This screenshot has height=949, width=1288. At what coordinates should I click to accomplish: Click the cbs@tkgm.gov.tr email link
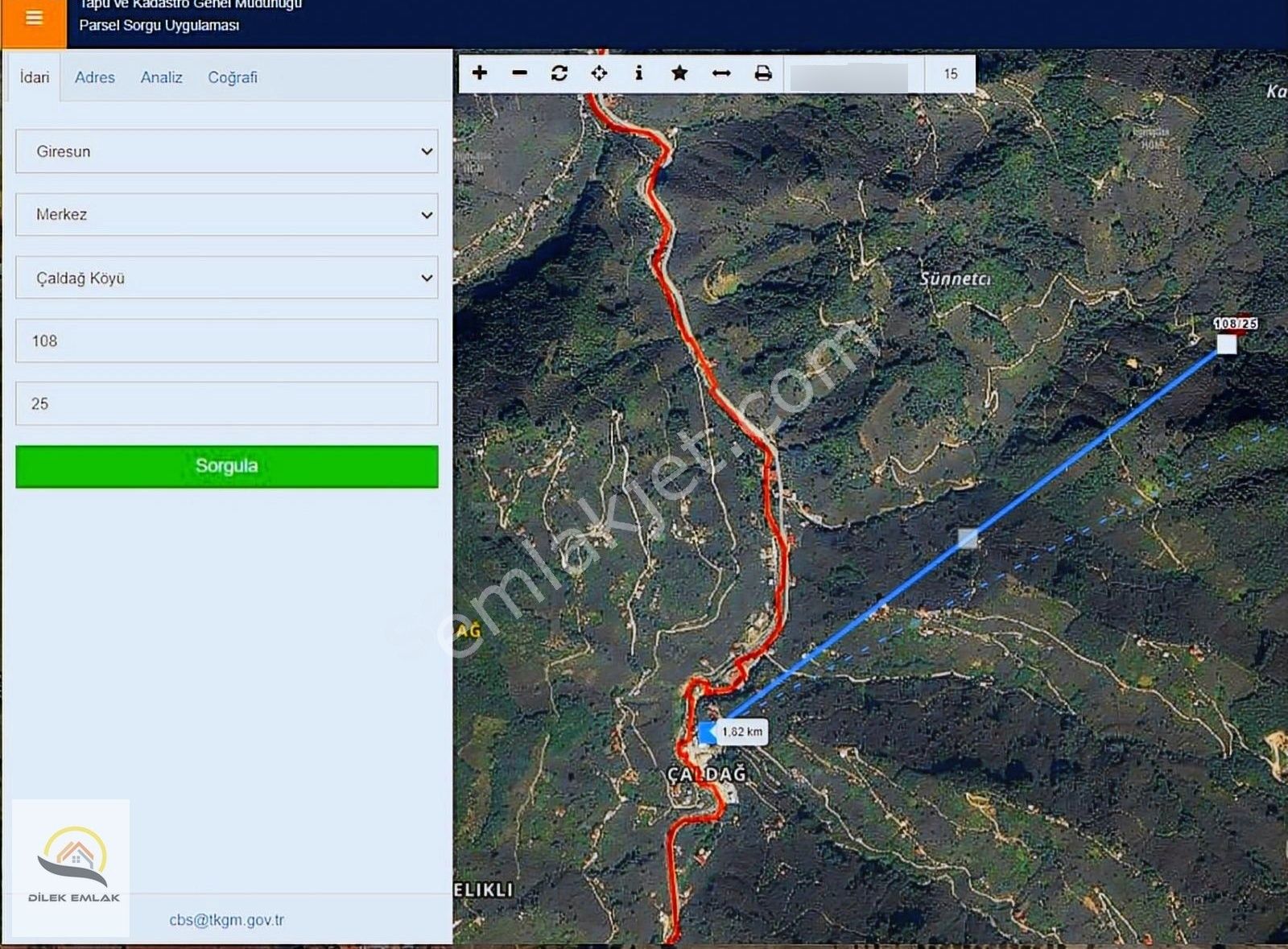click(x=226, y=919)
